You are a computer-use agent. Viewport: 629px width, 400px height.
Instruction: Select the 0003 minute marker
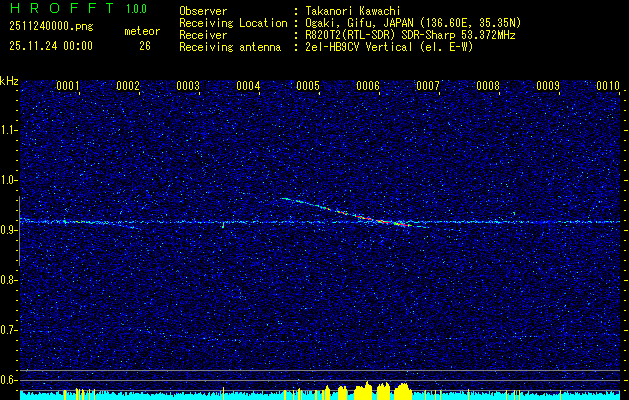(188, 86)
